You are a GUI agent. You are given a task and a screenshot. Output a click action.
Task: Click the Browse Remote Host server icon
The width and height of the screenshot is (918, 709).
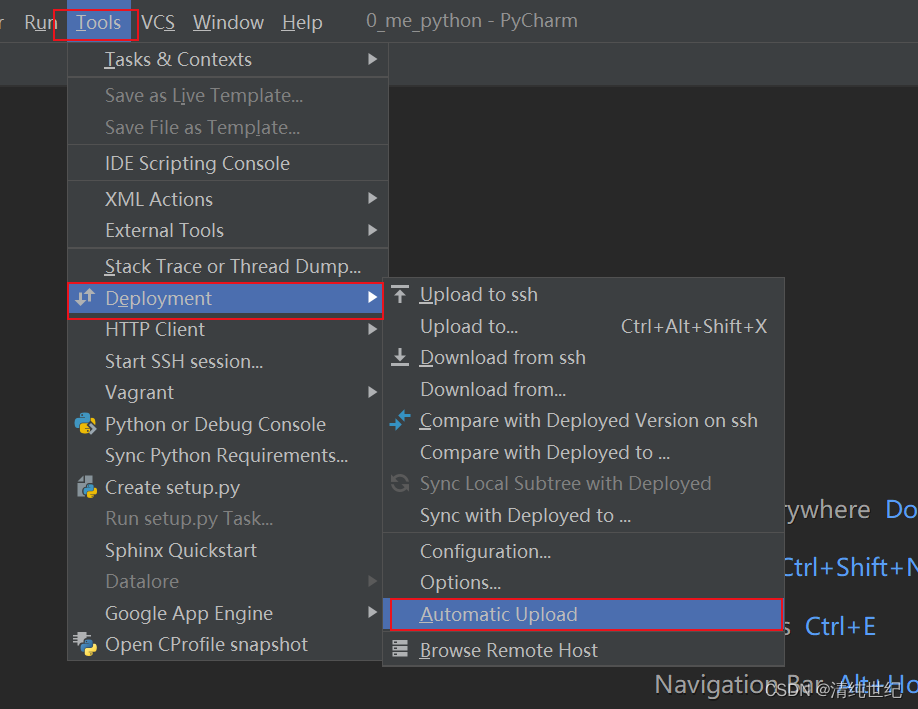coord(400,649)
